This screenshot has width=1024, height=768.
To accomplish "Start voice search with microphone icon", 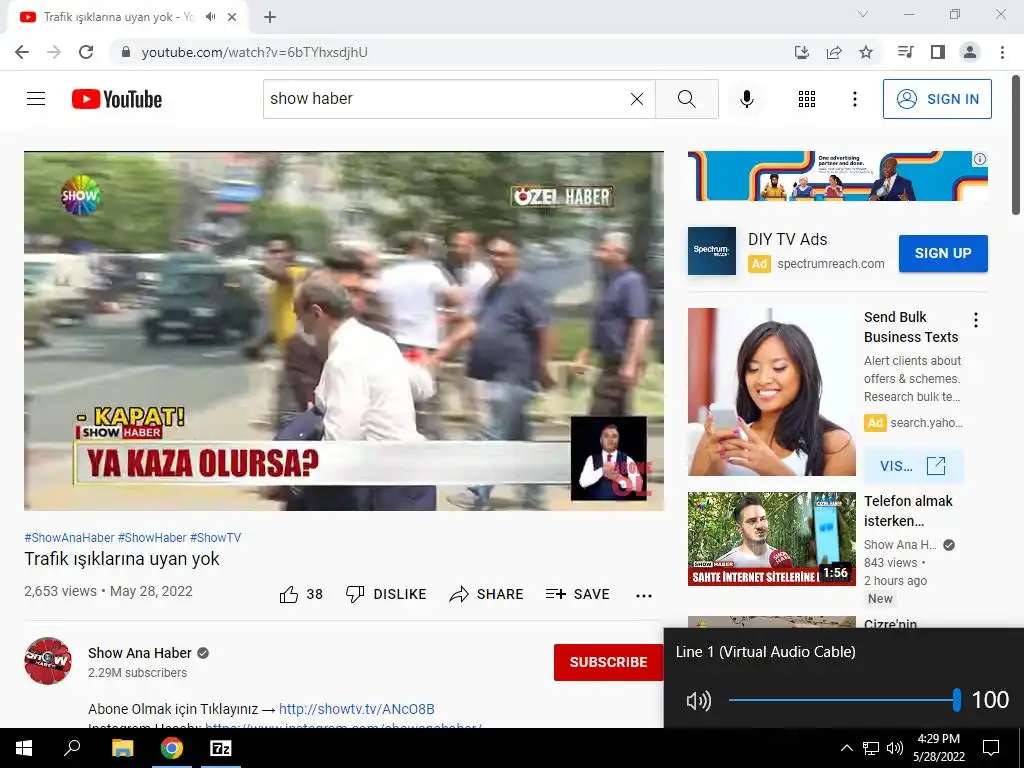I will (x=747, y=99).
